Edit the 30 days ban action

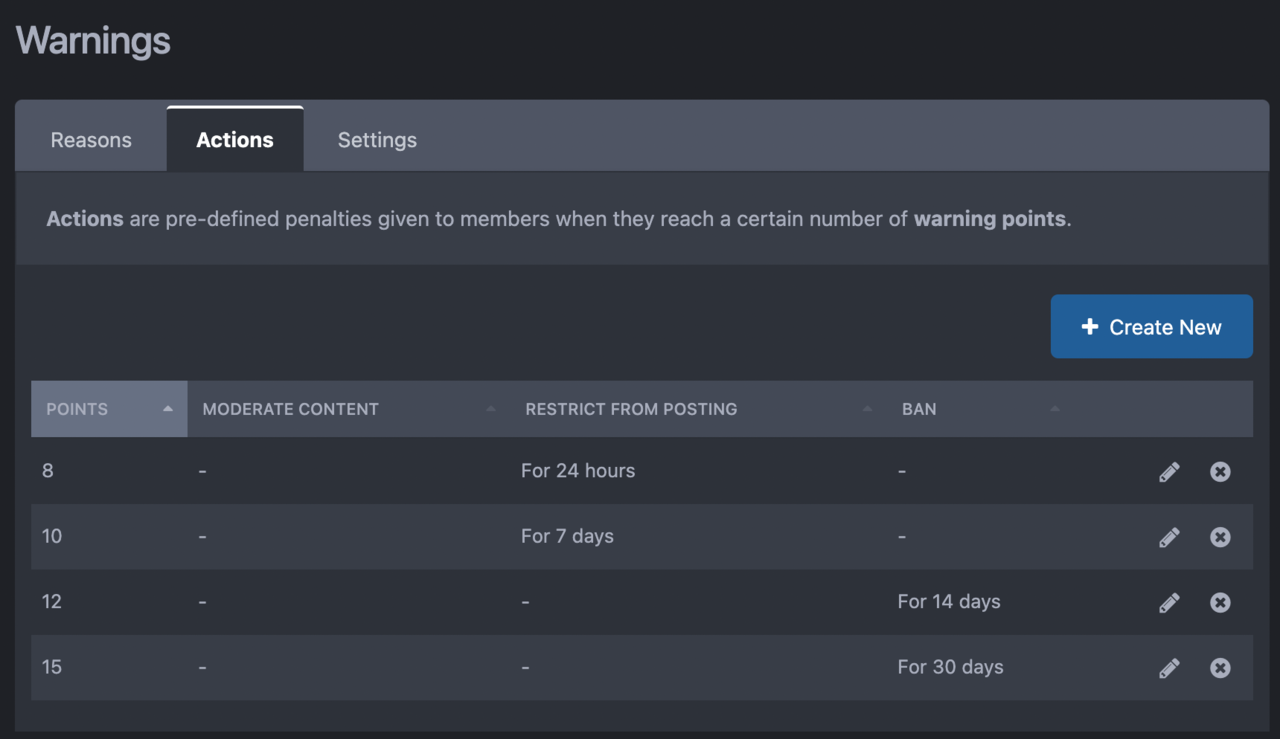(x=1169, y=668)
